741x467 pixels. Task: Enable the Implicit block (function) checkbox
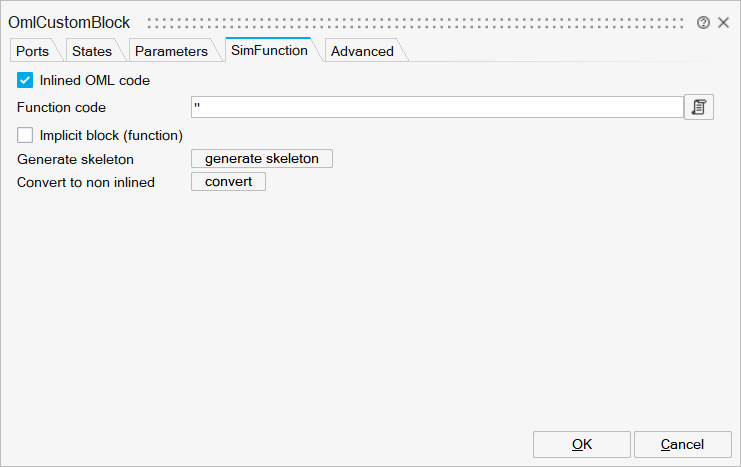[x=26, y=135]
